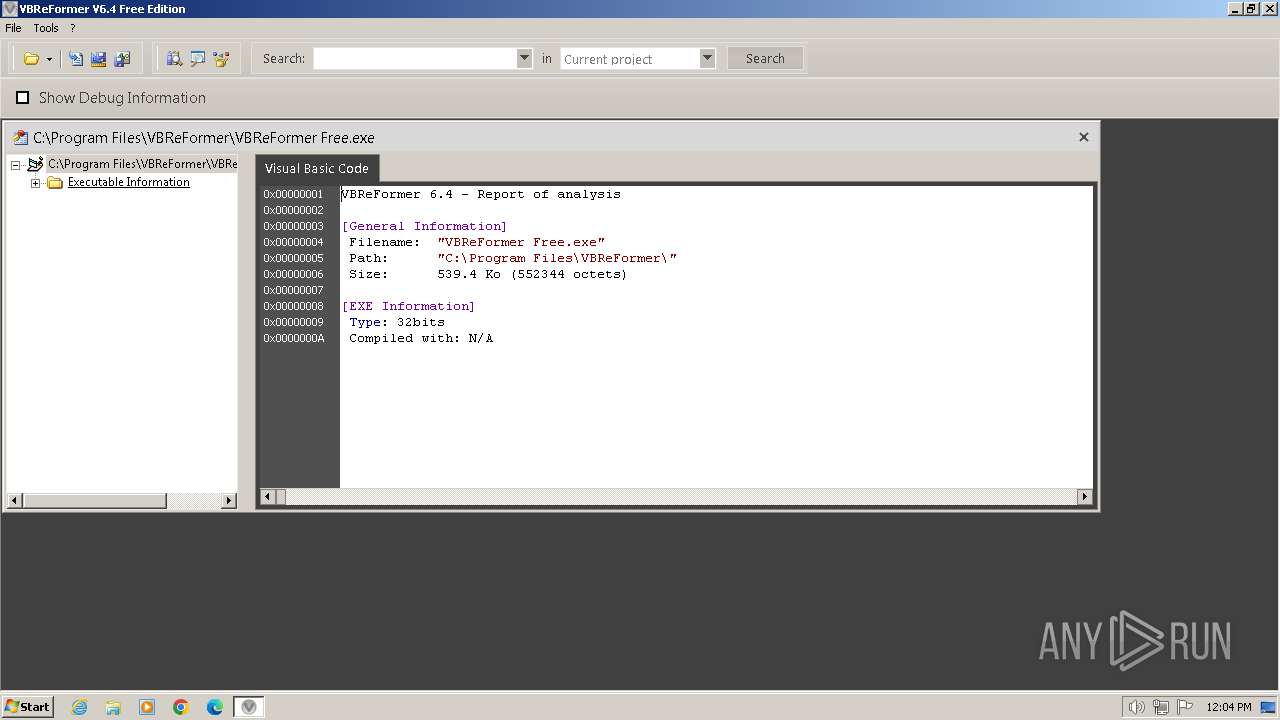Minimize the VBReFormer window
The height and width of the screenshot is (720, 1280).
pos(1235,8)
